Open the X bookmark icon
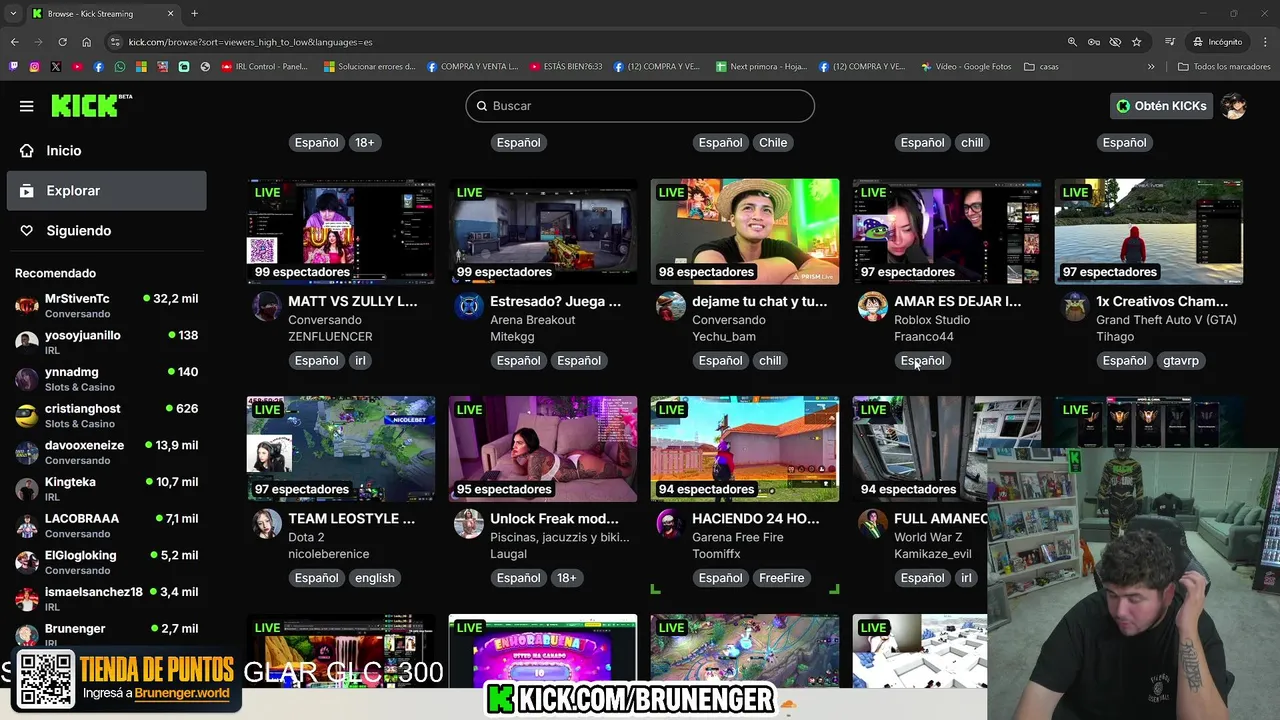 [x=56, y=67]
